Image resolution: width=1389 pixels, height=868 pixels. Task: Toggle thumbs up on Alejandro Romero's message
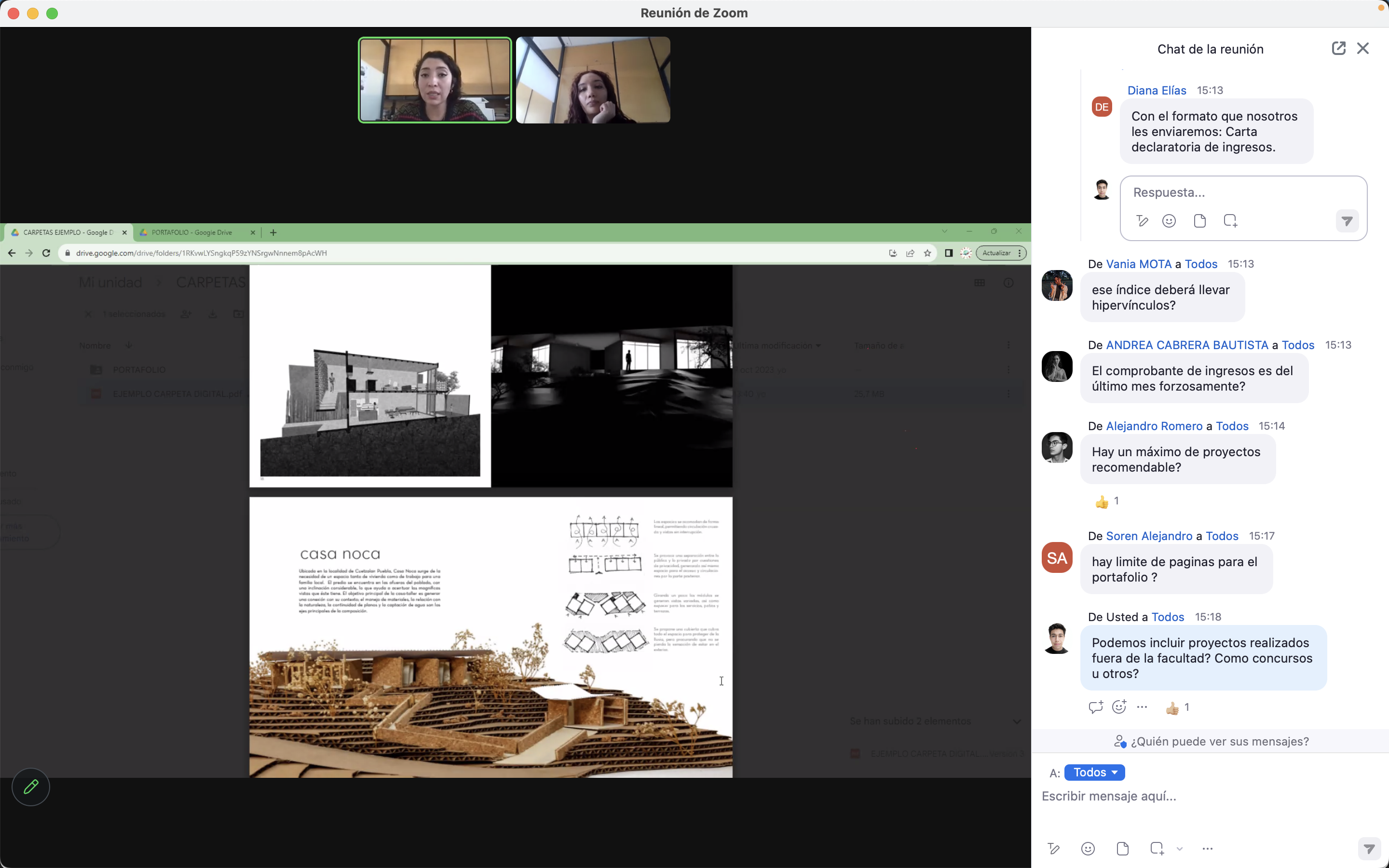(1106, 502)
